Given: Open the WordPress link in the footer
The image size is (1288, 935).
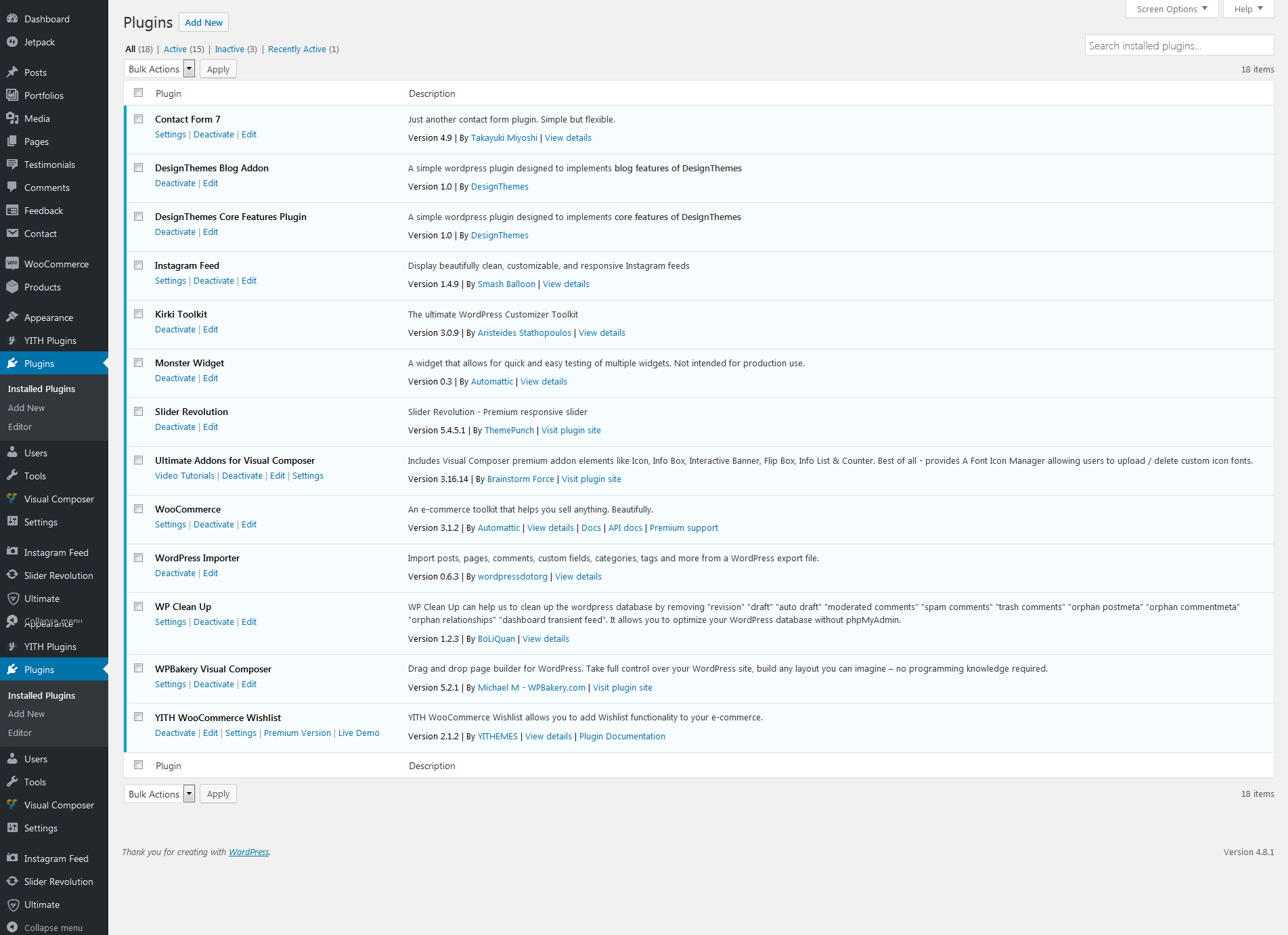Looking at the screenshot, I should (248, 852).
